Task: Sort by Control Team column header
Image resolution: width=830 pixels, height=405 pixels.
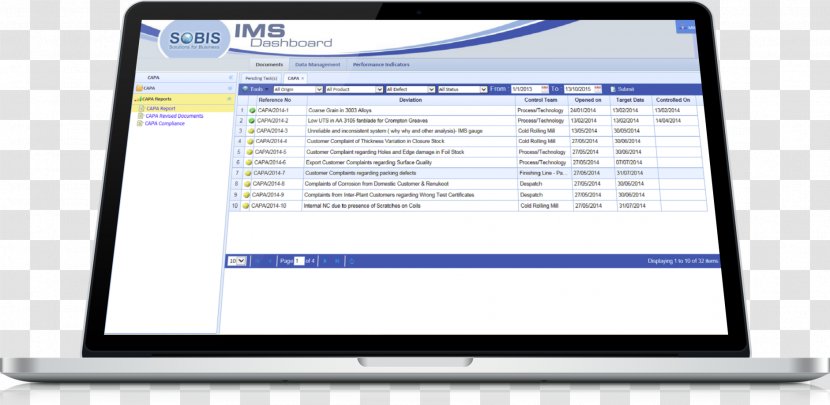Action: pyautogui.click(x=541, y=100)
